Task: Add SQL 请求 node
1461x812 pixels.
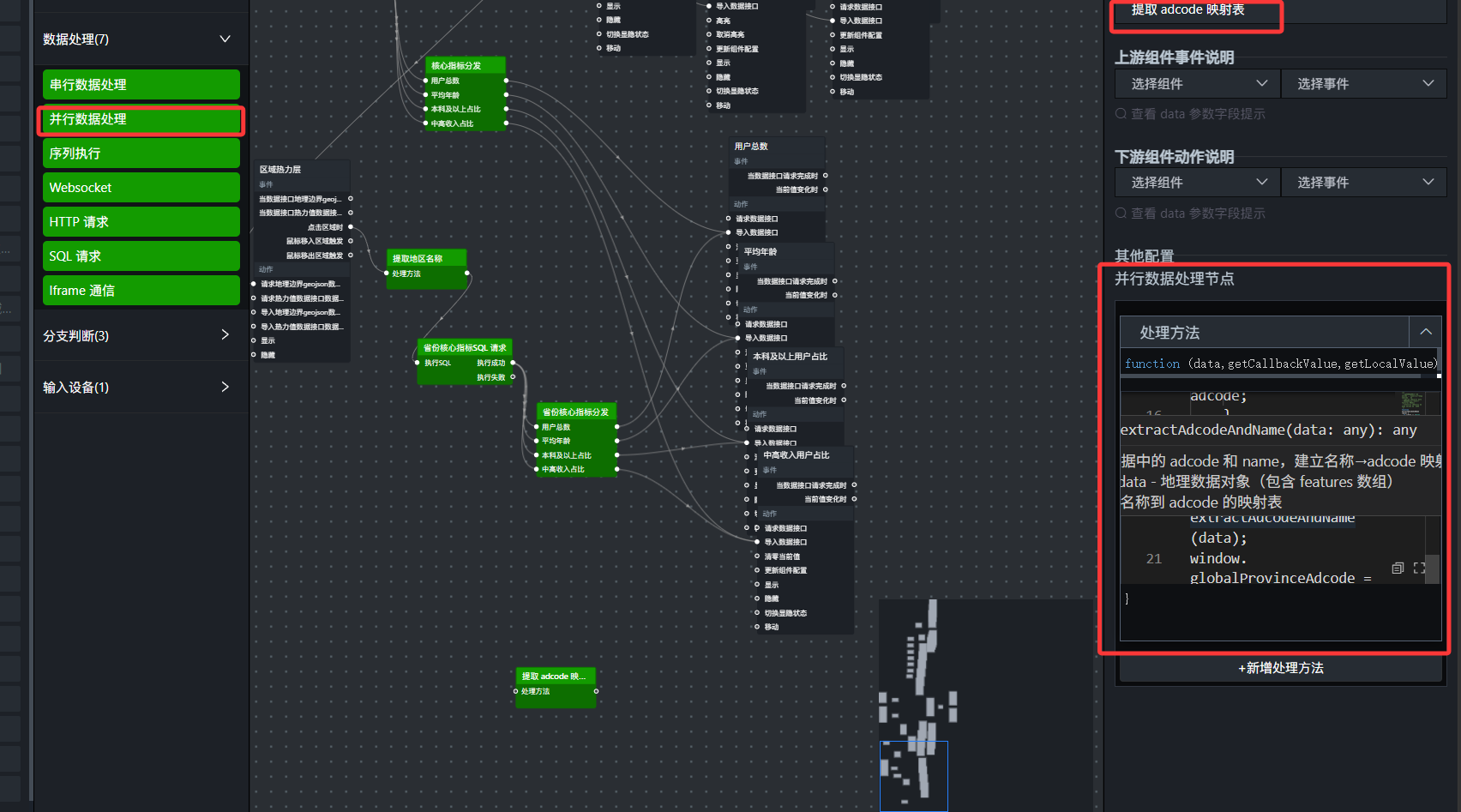Action: [x=141, y=256]
